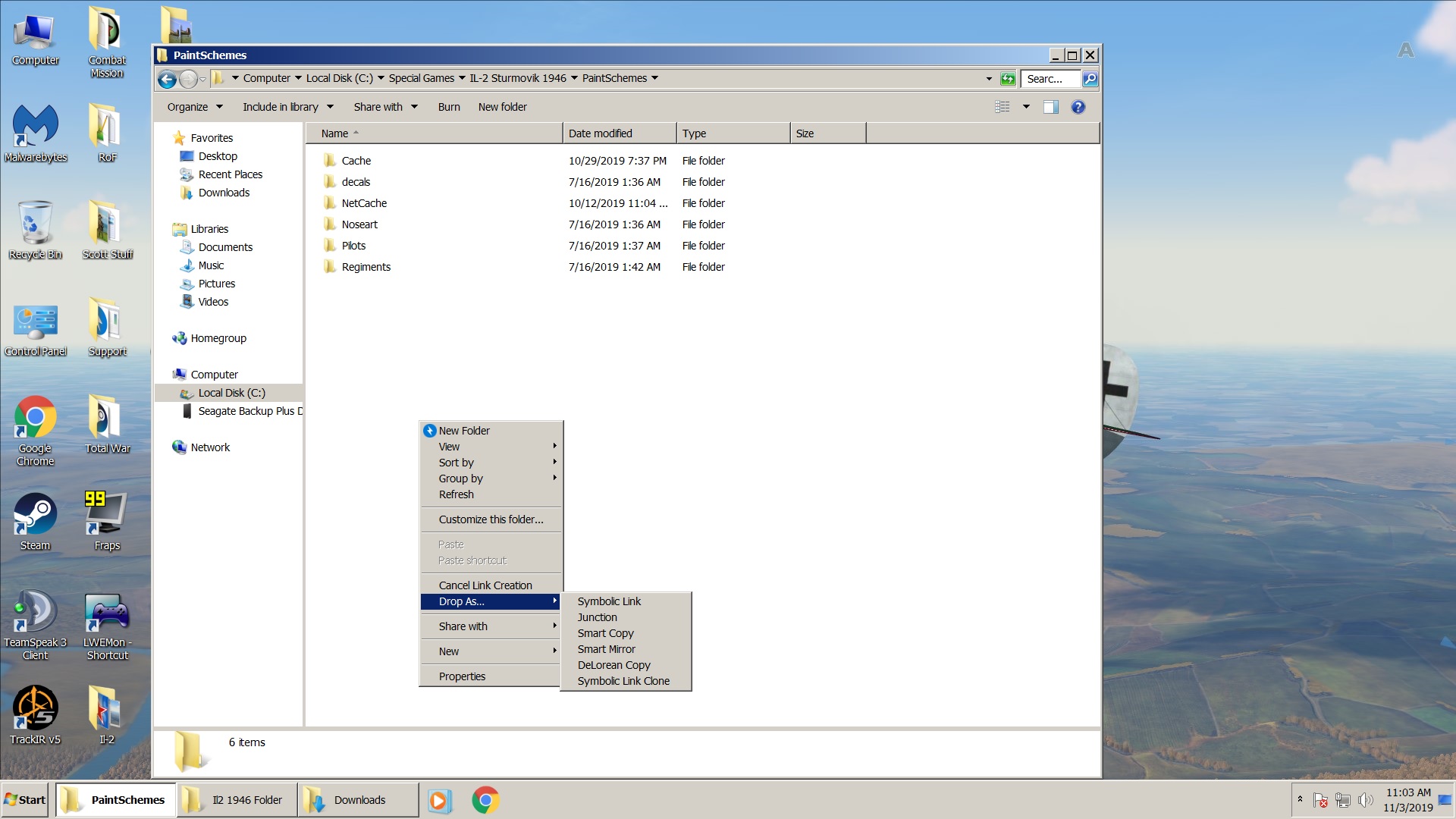Choose Symbolic Link from Drop As submenu
1456x819 pixels.
pos(609,601)
